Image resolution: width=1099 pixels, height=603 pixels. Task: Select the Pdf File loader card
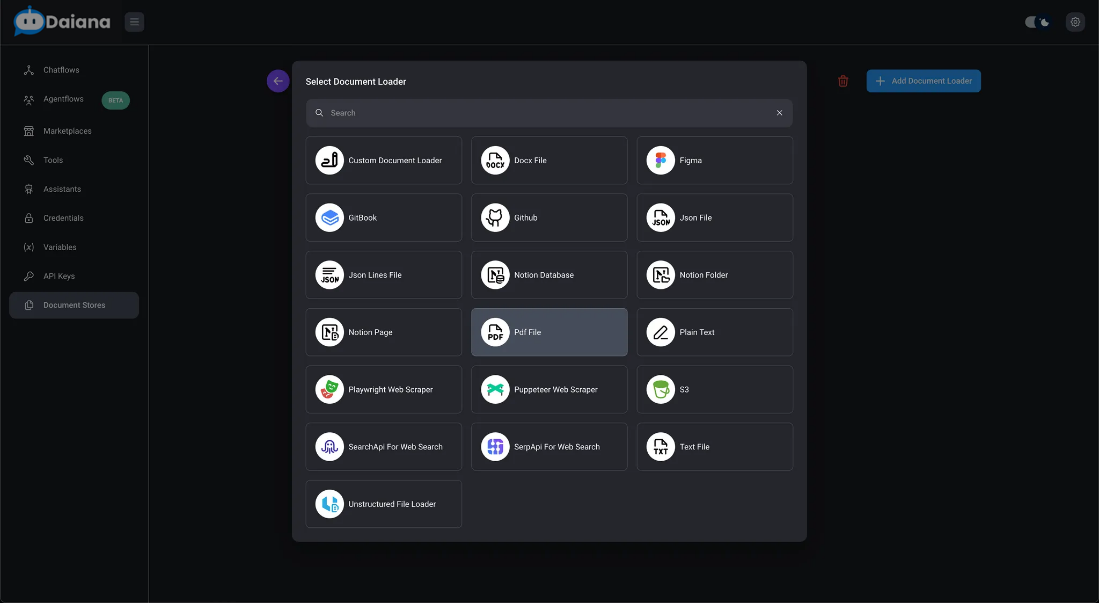(x=549, y=332)
